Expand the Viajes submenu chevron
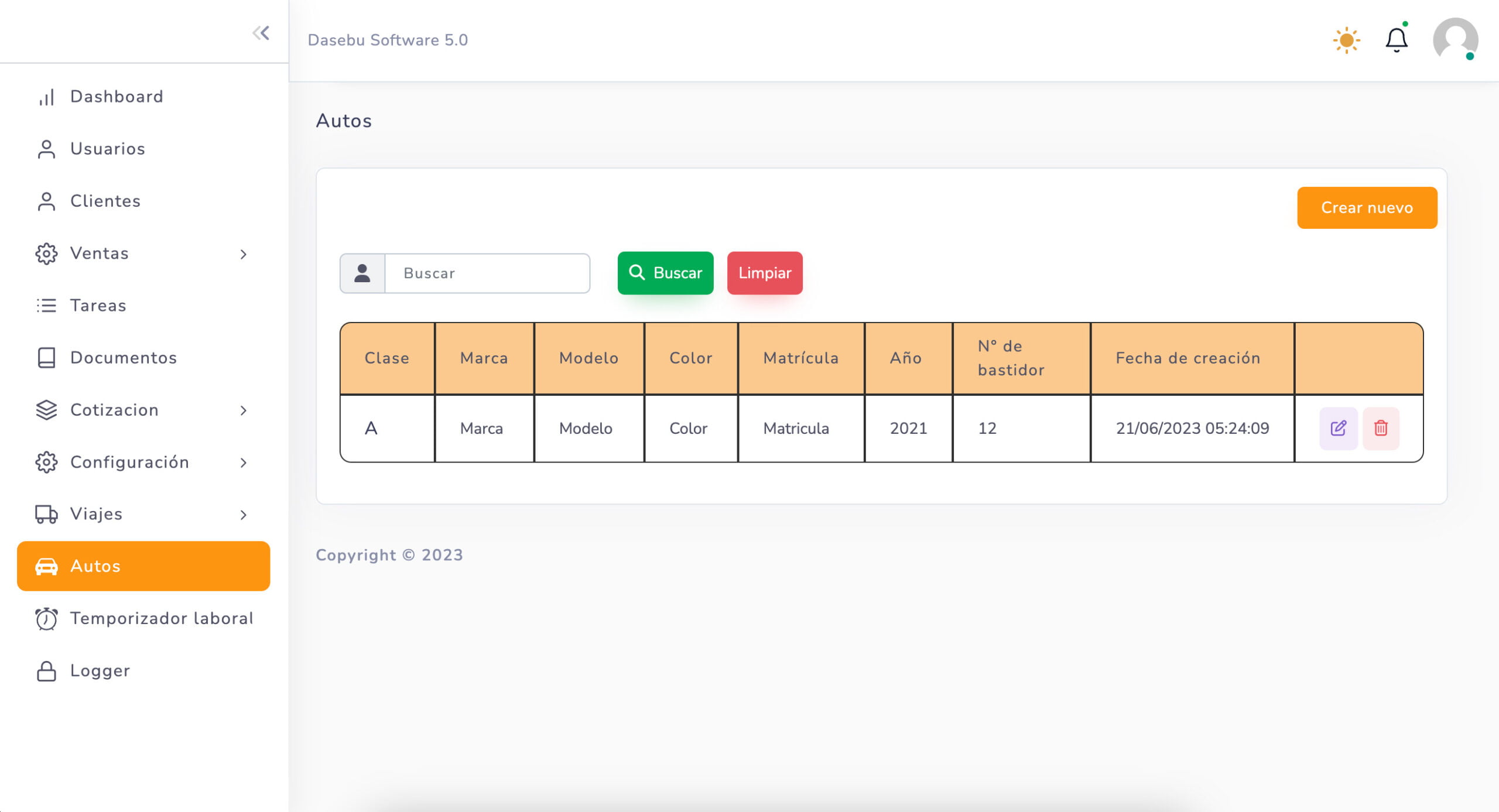 click(244, 515)
